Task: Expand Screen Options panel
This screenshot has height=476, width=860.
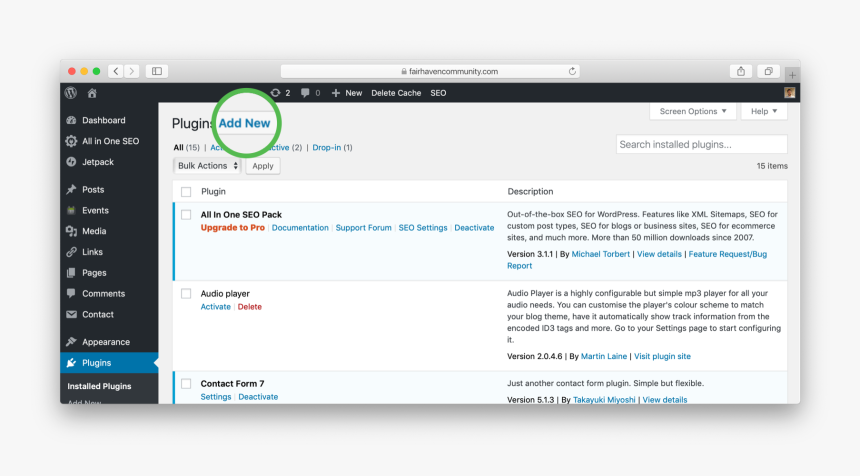Action: 693,111
